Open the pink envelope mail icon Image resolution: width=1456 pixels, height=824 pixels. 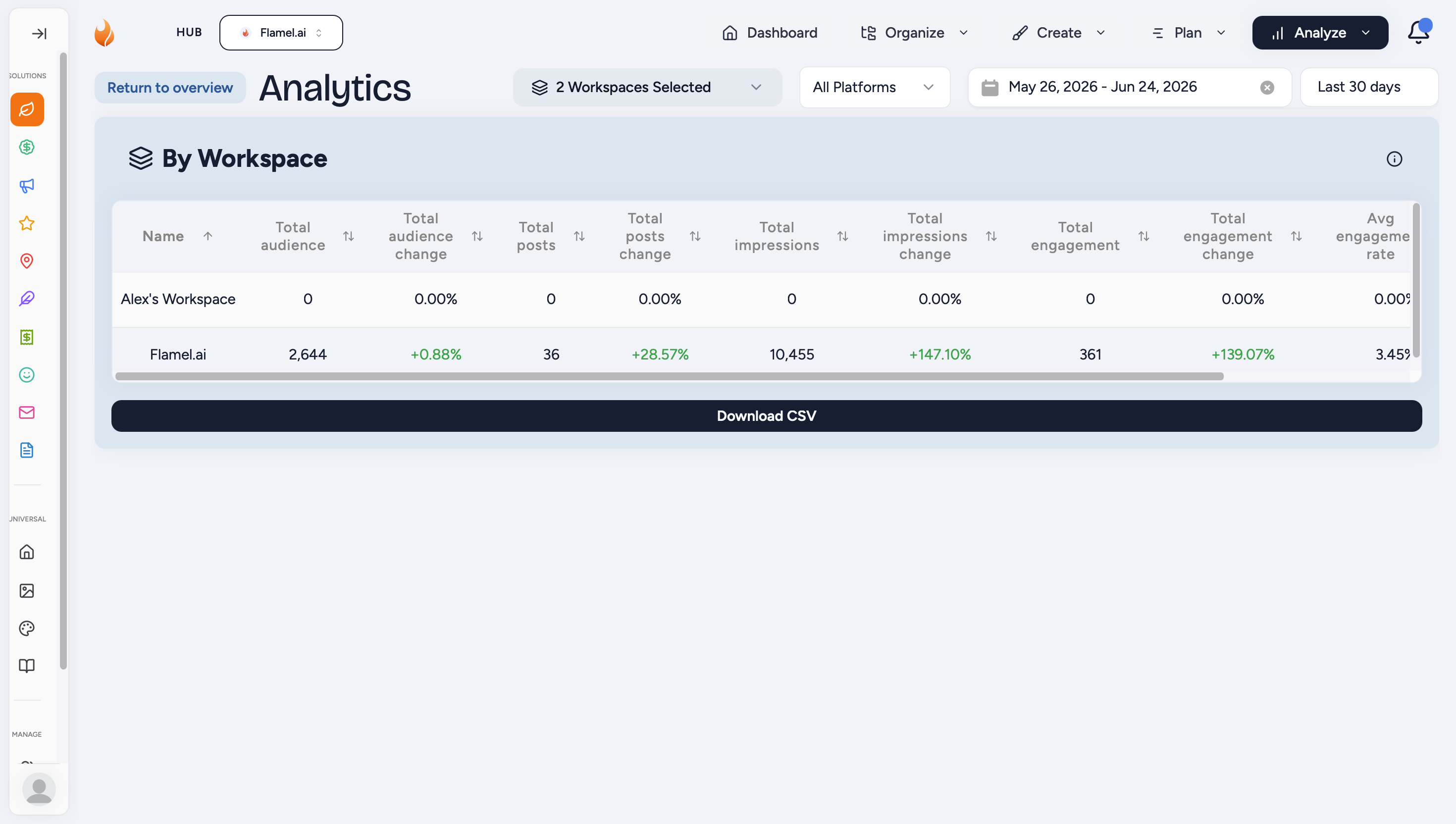[x=27, y=412]
